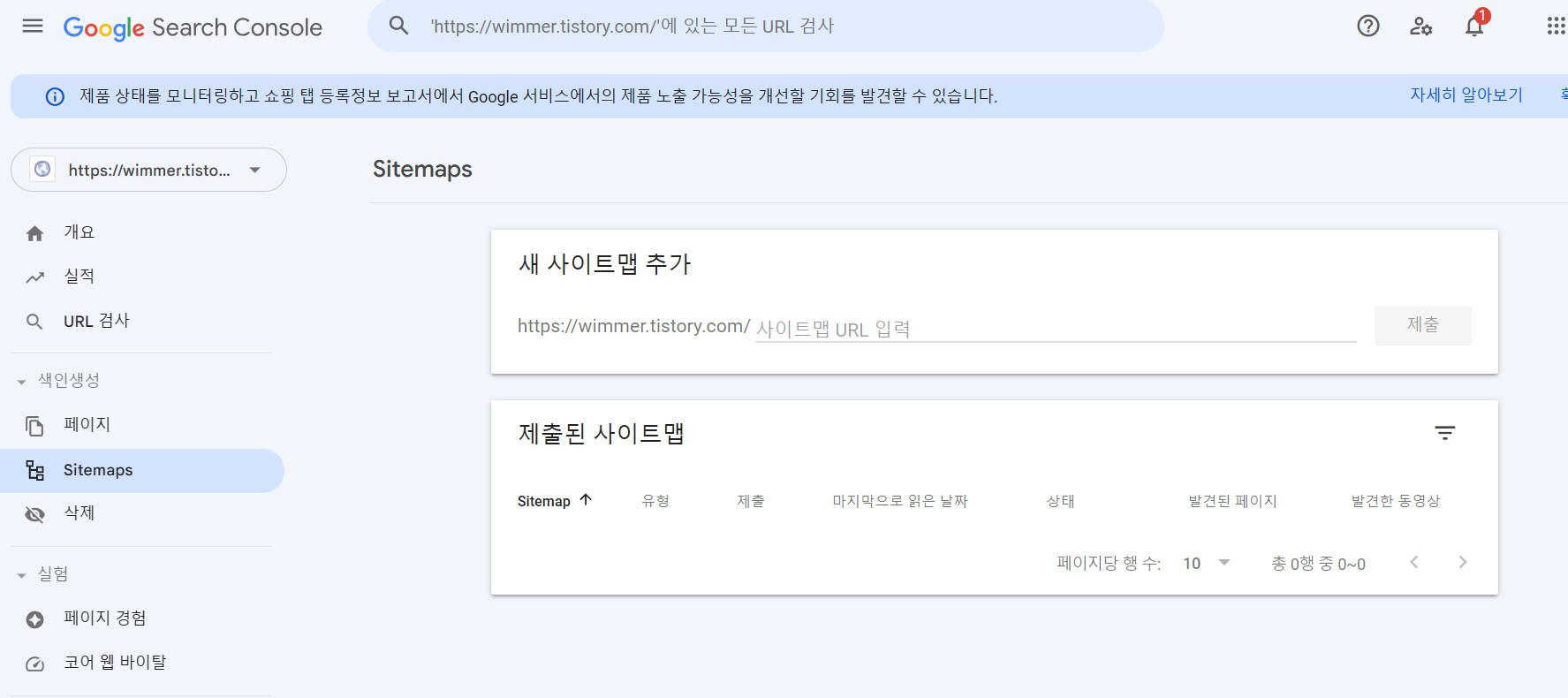
Task: Open the Google apps grid icon
Action: 1557,27
